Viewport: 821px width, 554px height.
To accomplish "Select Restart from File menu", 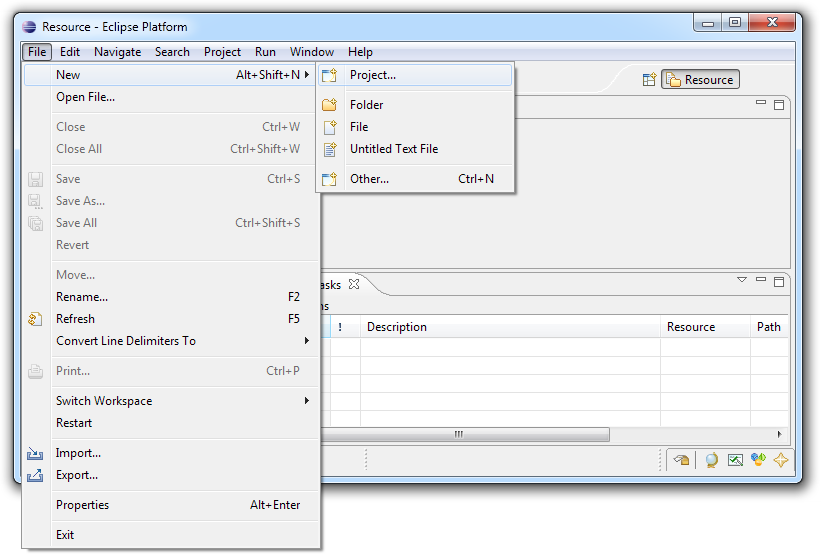I will click(171, 423).
